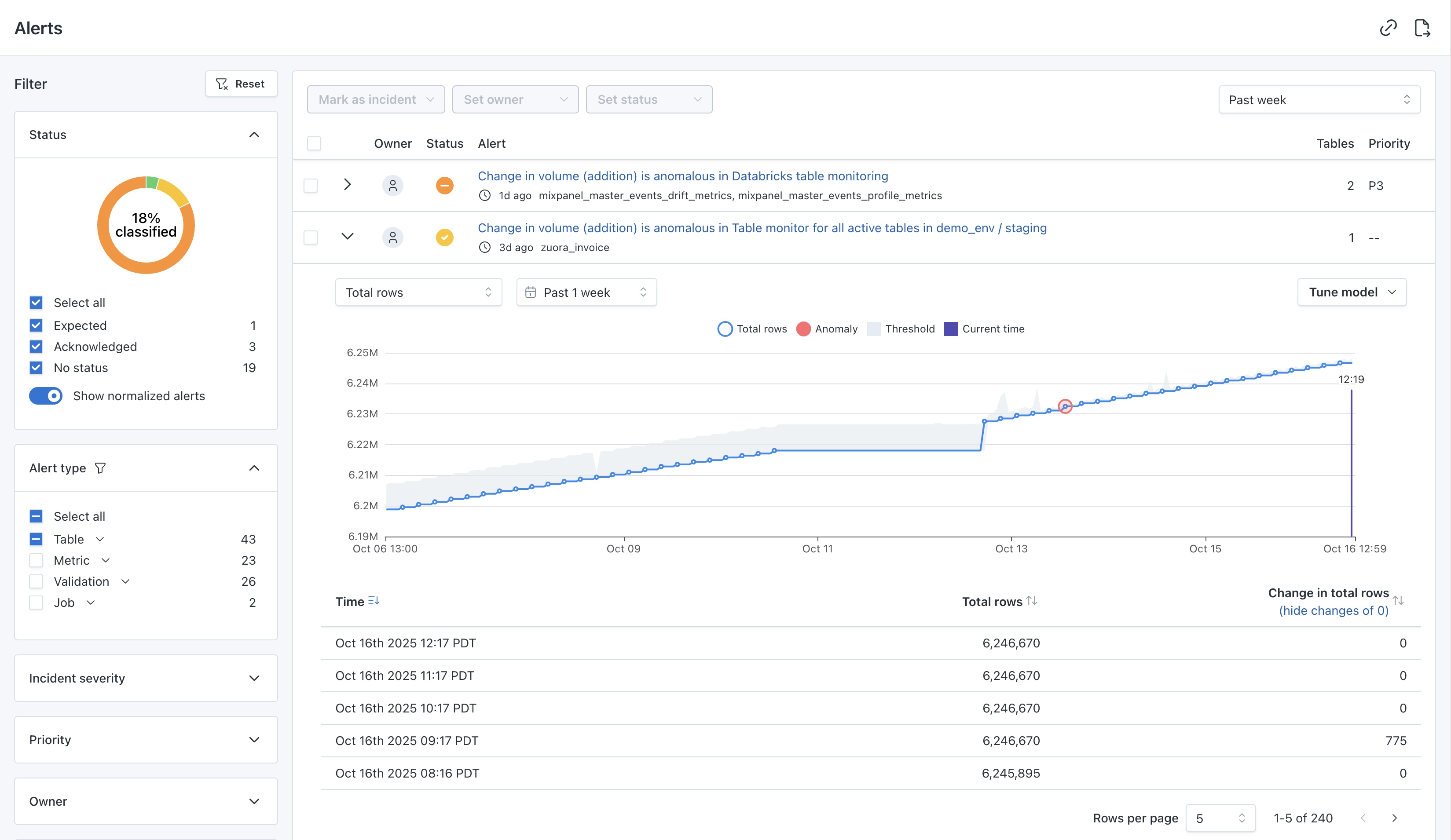Click the orange status icon of first alert
Screen dimensions: 1451x840
click(x=444, y=186)
